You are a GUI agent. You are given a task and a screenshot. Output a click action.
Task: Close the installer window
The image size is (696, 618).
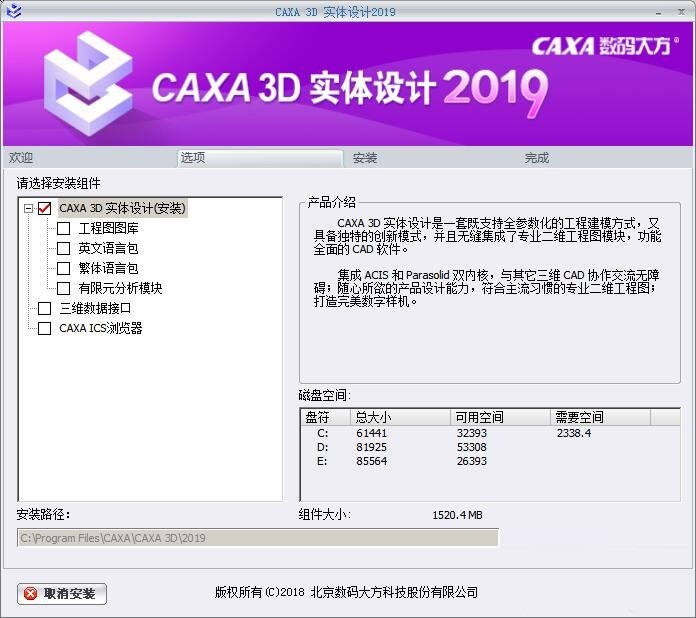(x=681, y=12)
